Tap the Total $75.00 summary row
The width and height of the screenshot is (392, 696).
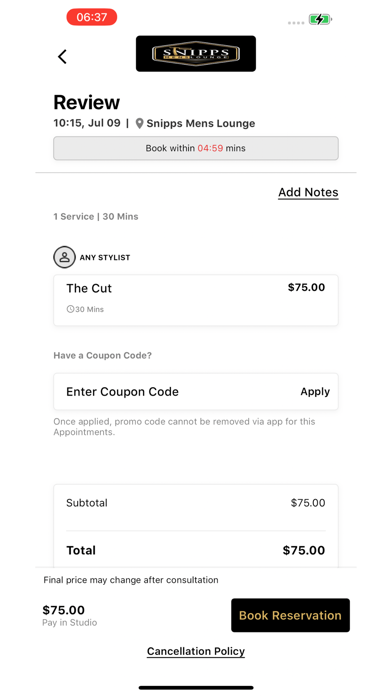point(196,550)
